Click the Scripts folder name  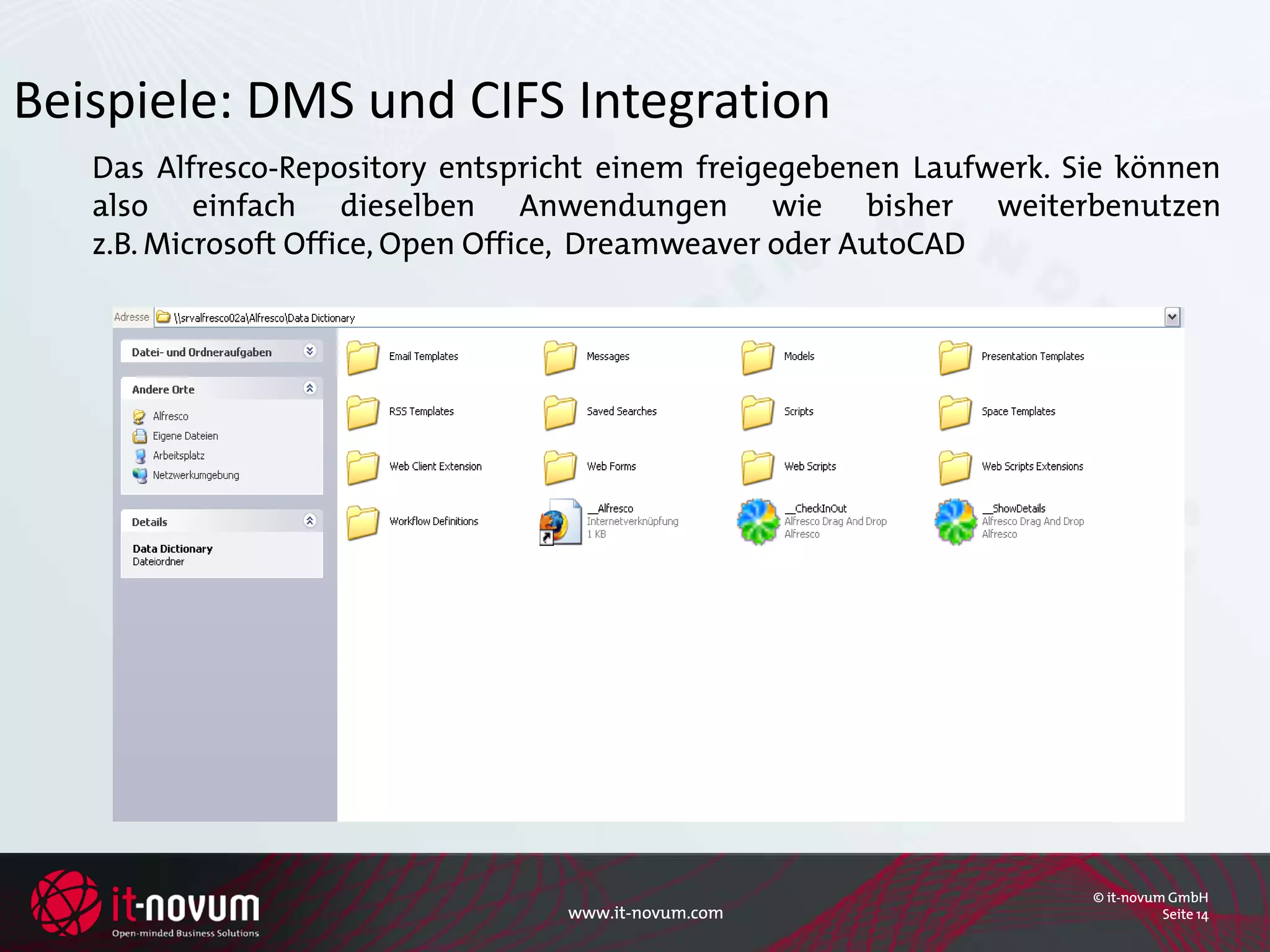click(798, 412)
